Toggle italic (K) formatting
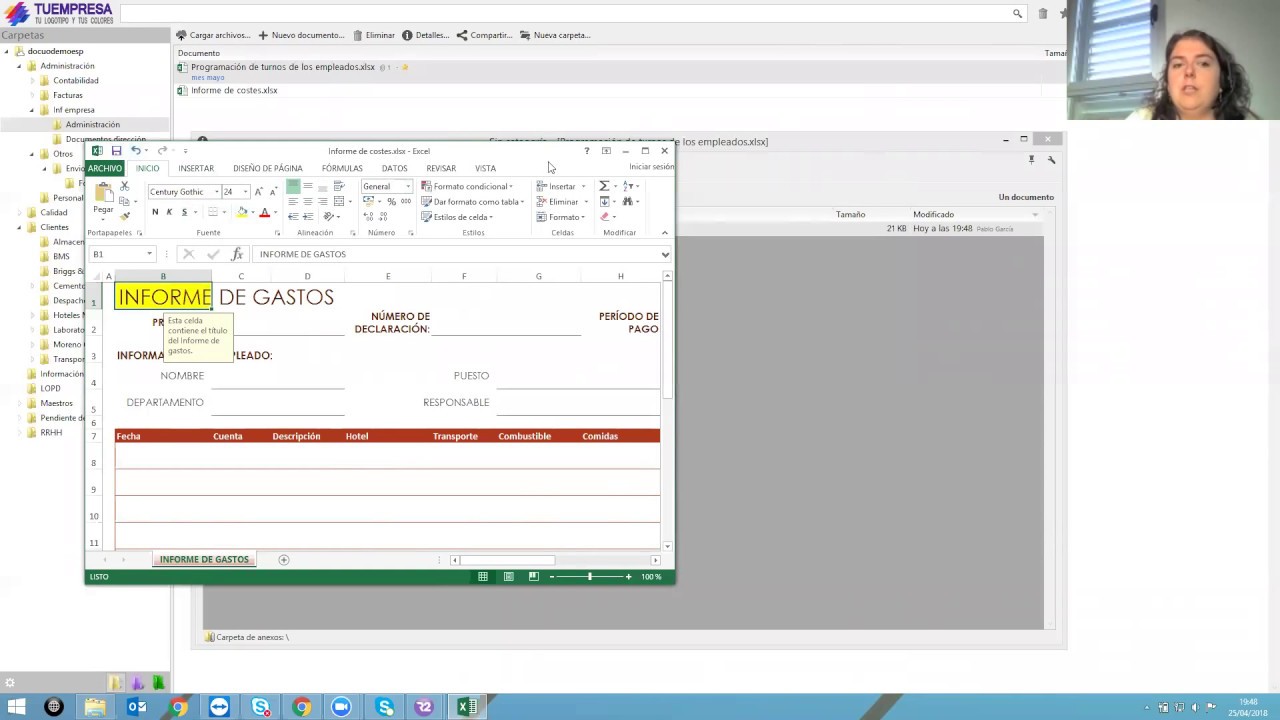Viewport: 1280px width, 720px height. [x=169, y=212]
